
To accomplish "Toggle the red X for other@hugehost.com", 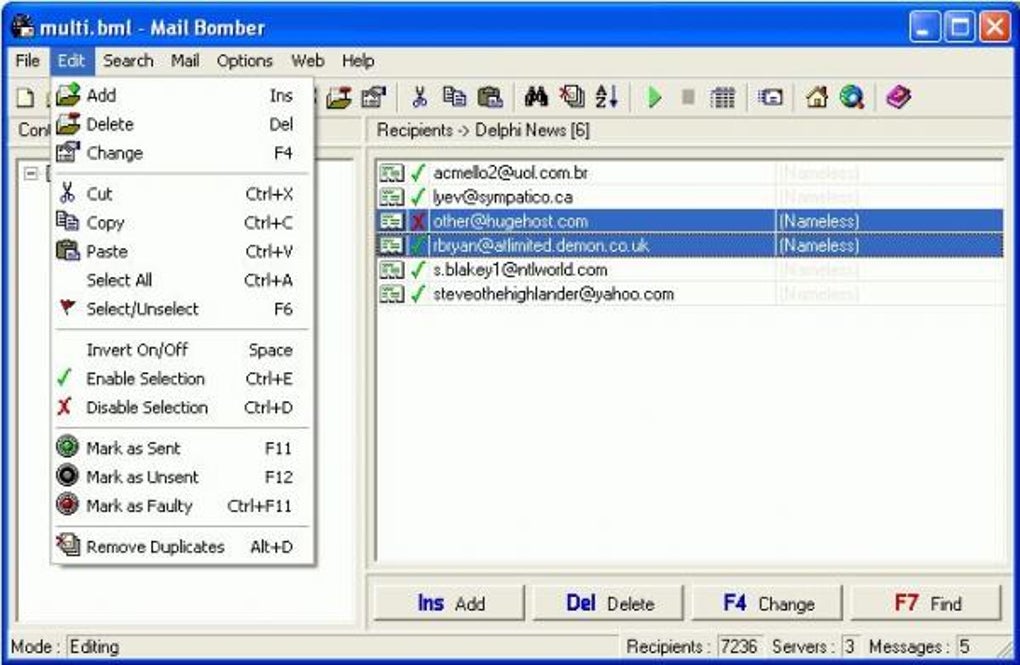I will (x=418, y=222).
